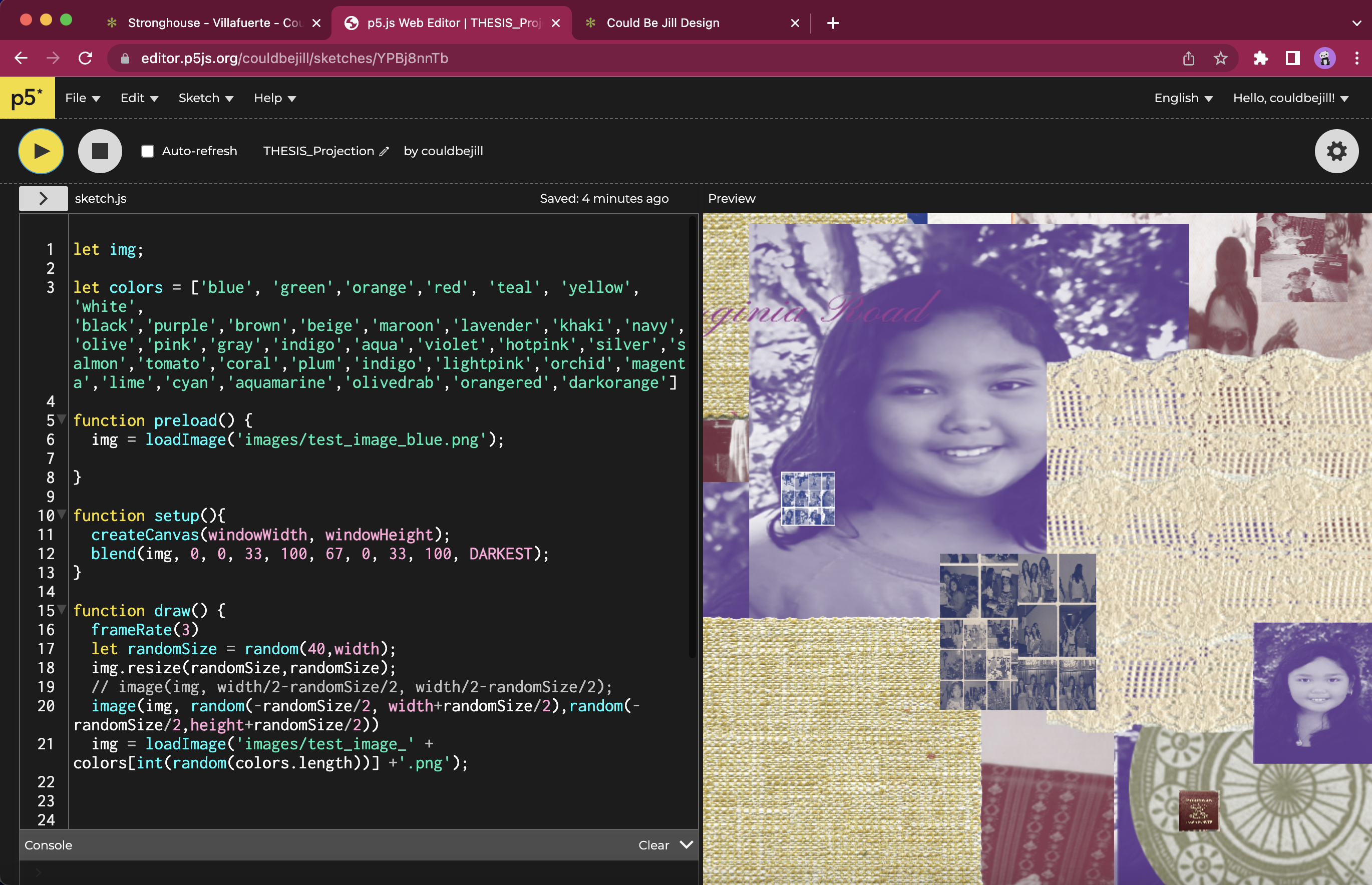Image resolution: width=1372 pixels, height=885 pixels.
Task: Bookmark page with star icon
Action: tap(1220, 58)
